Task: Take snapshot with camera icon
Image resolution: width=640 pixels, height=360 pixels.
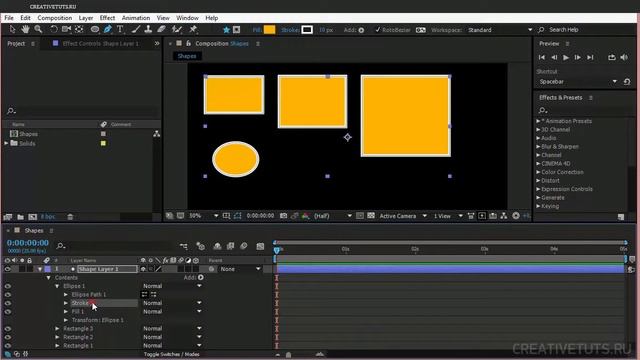Action: point(283,216)
